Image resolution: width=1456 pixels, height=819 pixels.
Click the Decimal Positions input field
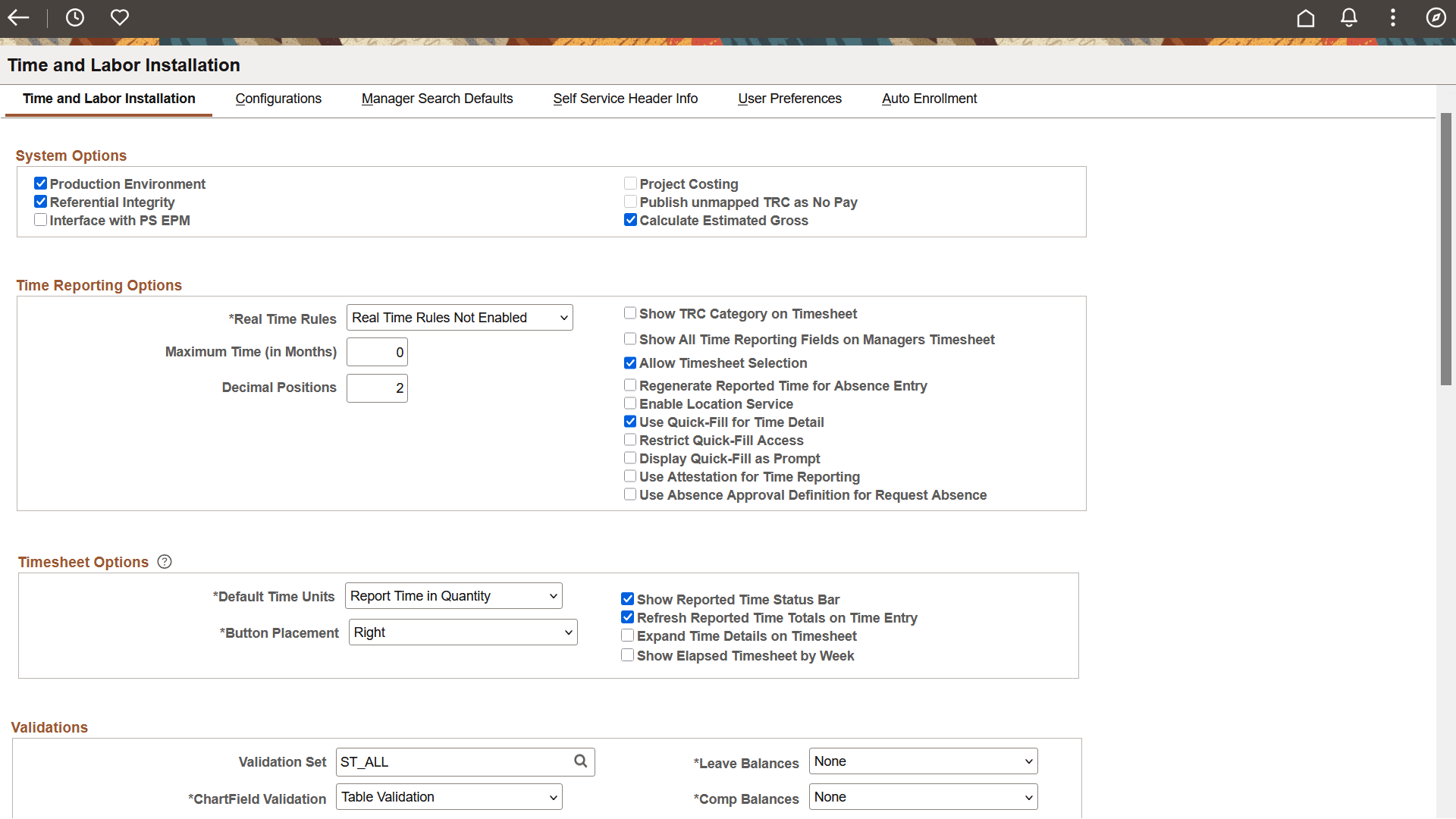(377, 388)
